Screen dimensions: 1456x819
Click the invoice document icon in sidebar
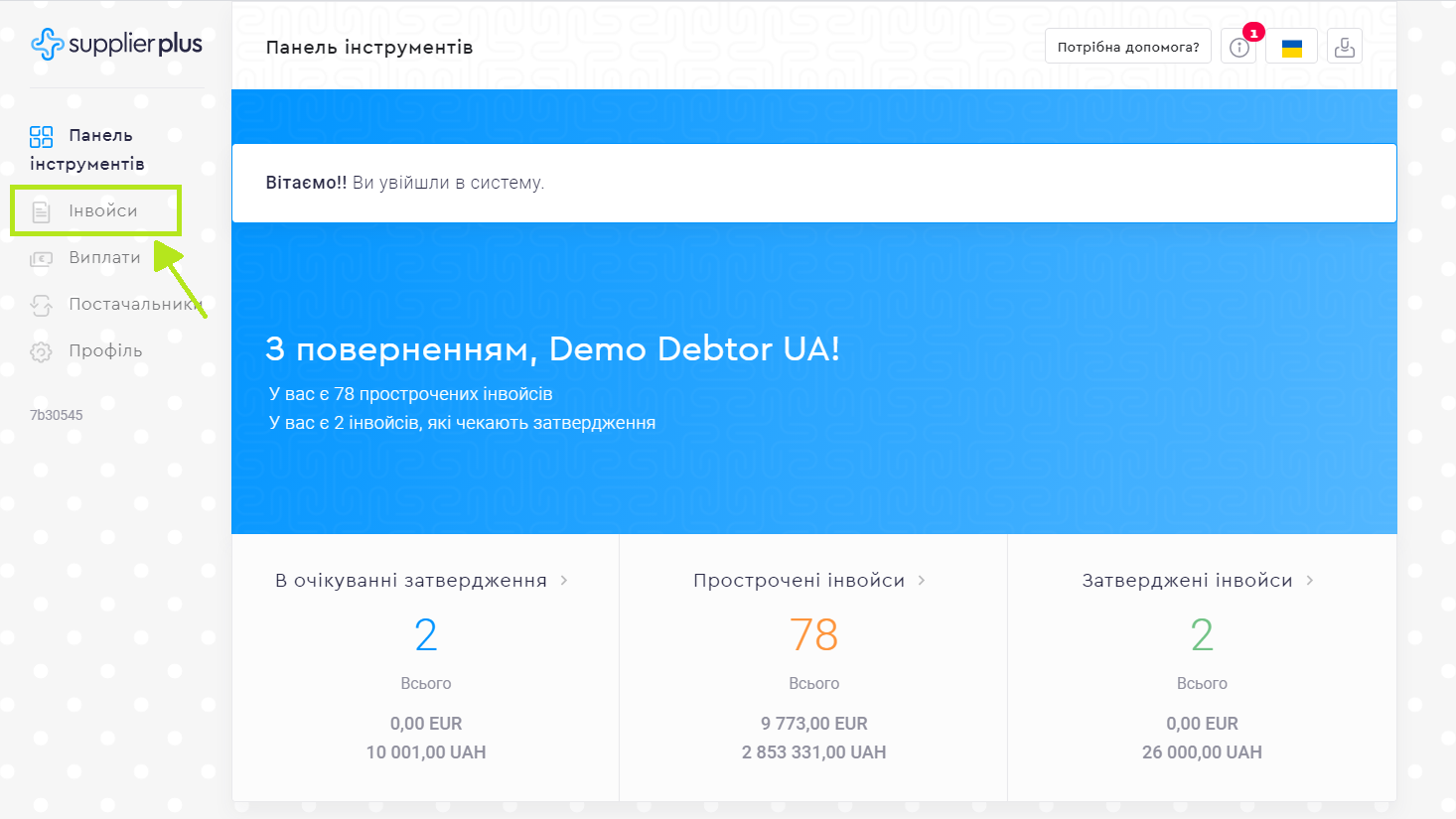pyautogui.click(x=41, y=211)
